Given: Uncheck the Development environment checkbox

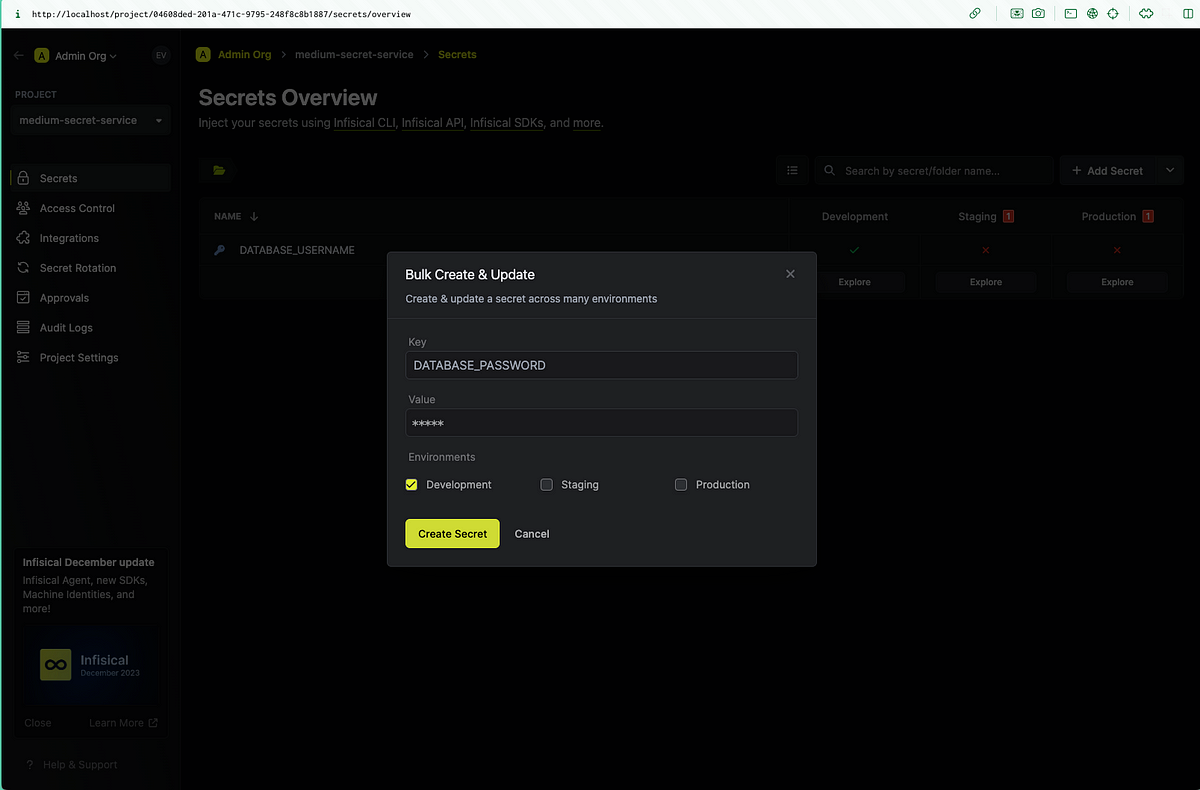Looking at the screenshot, I should click(x=411, y=485).
